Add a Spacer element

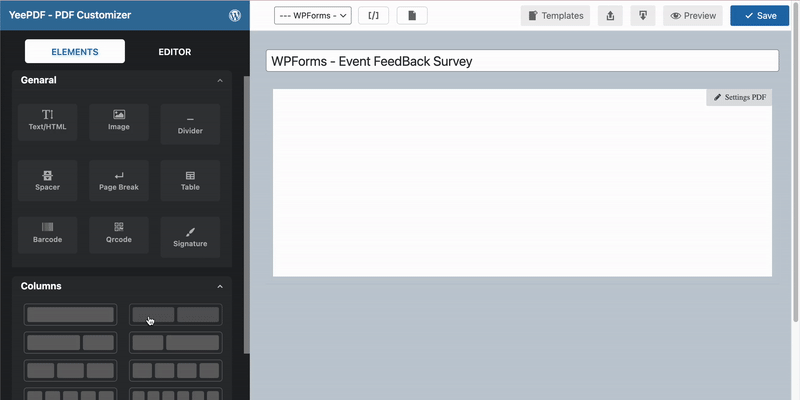click(47, 180)
